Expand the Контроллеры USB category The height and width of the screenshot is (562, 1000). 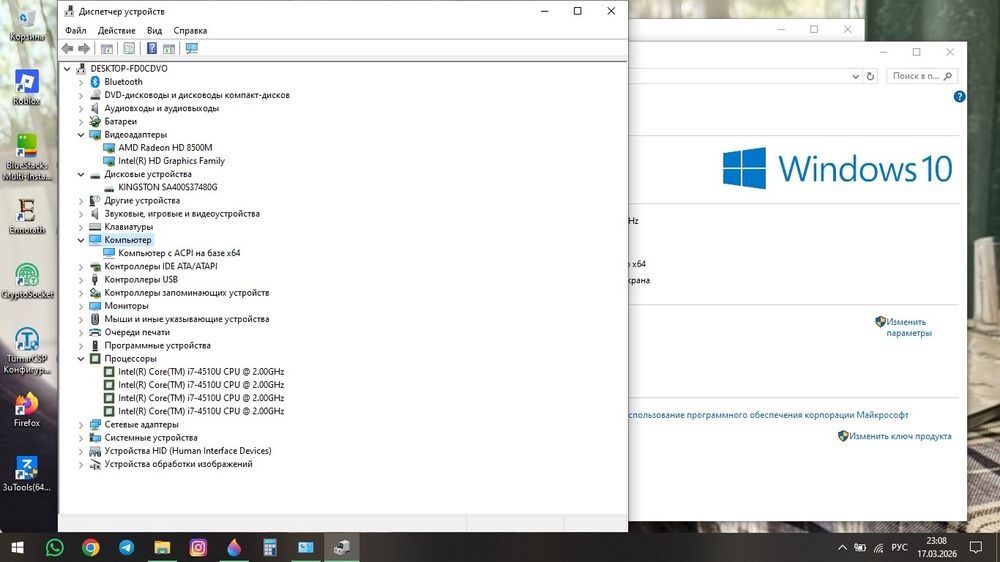point(81,280)
